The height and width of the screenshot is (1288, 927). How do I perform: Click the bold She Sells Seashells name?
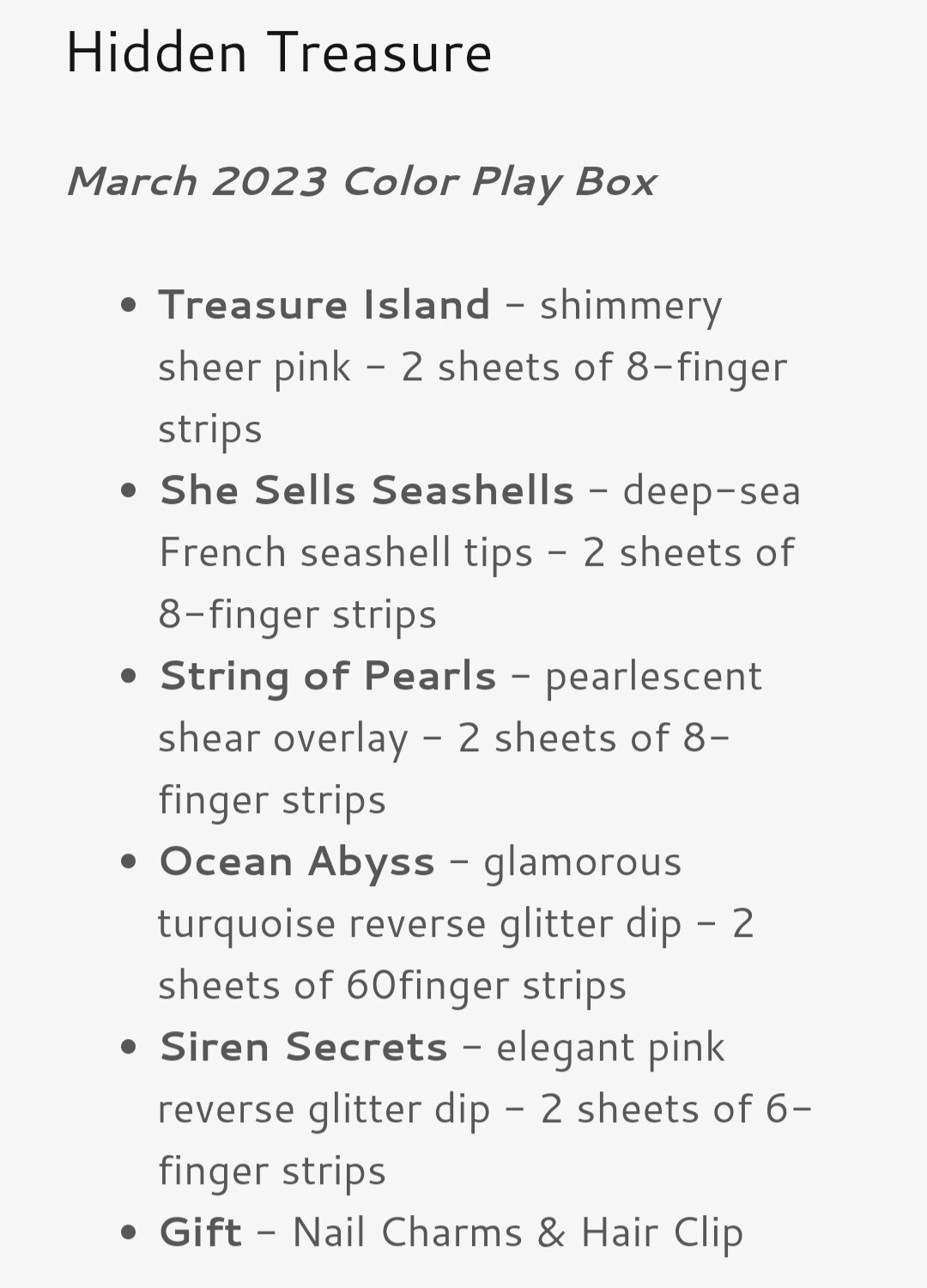point(367,490)
